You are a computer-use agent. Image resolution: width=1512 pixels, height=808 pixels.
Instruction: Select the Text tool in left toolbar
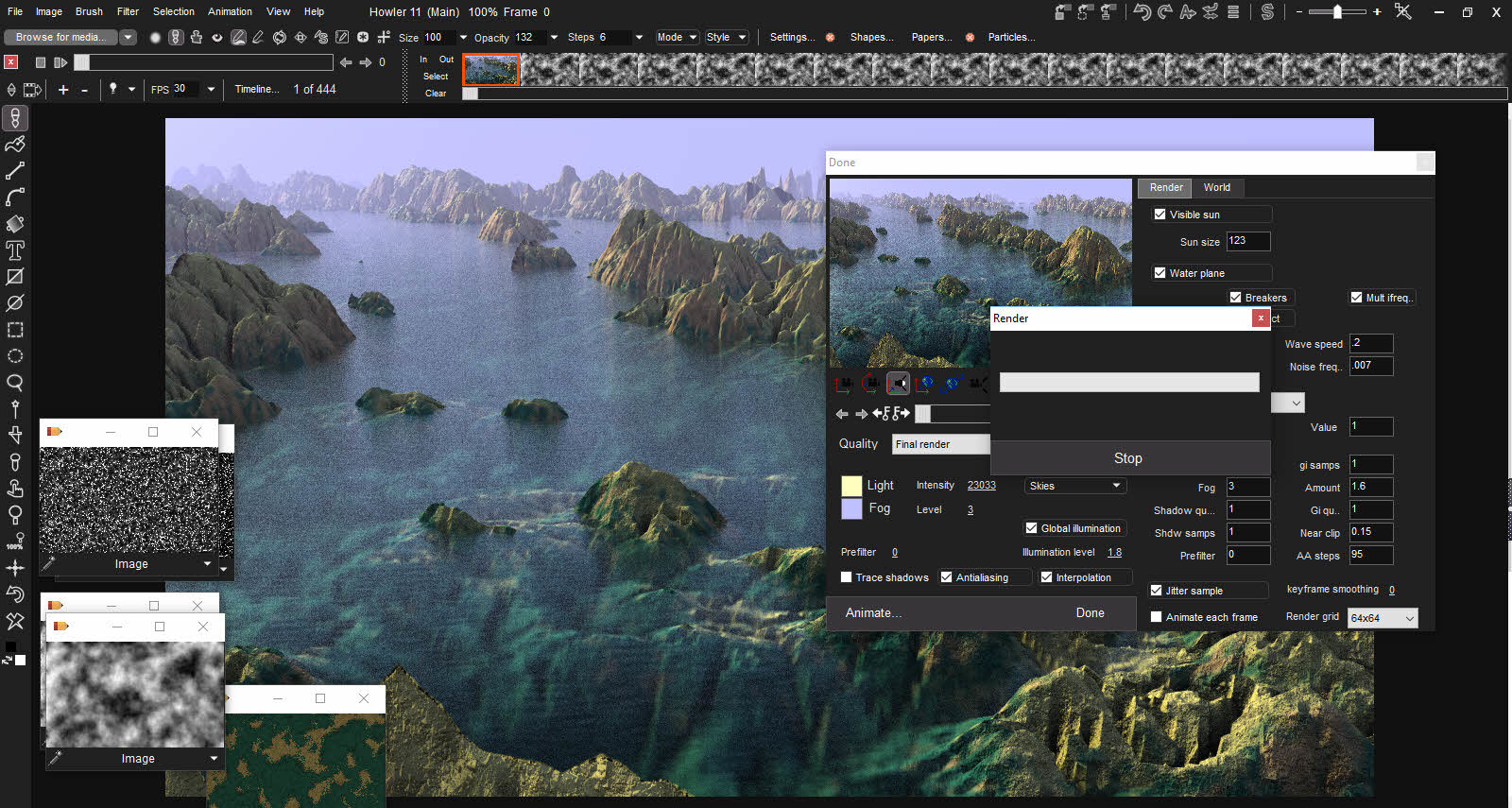(x=15, y=250)
